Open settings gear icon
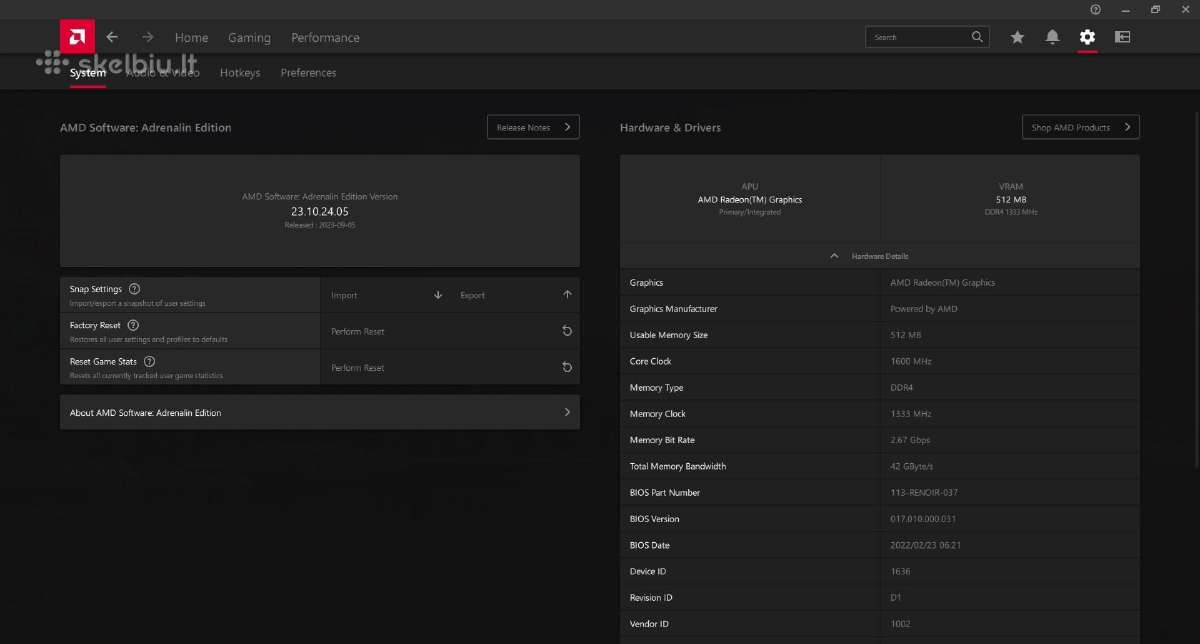 pos(1087,37)
